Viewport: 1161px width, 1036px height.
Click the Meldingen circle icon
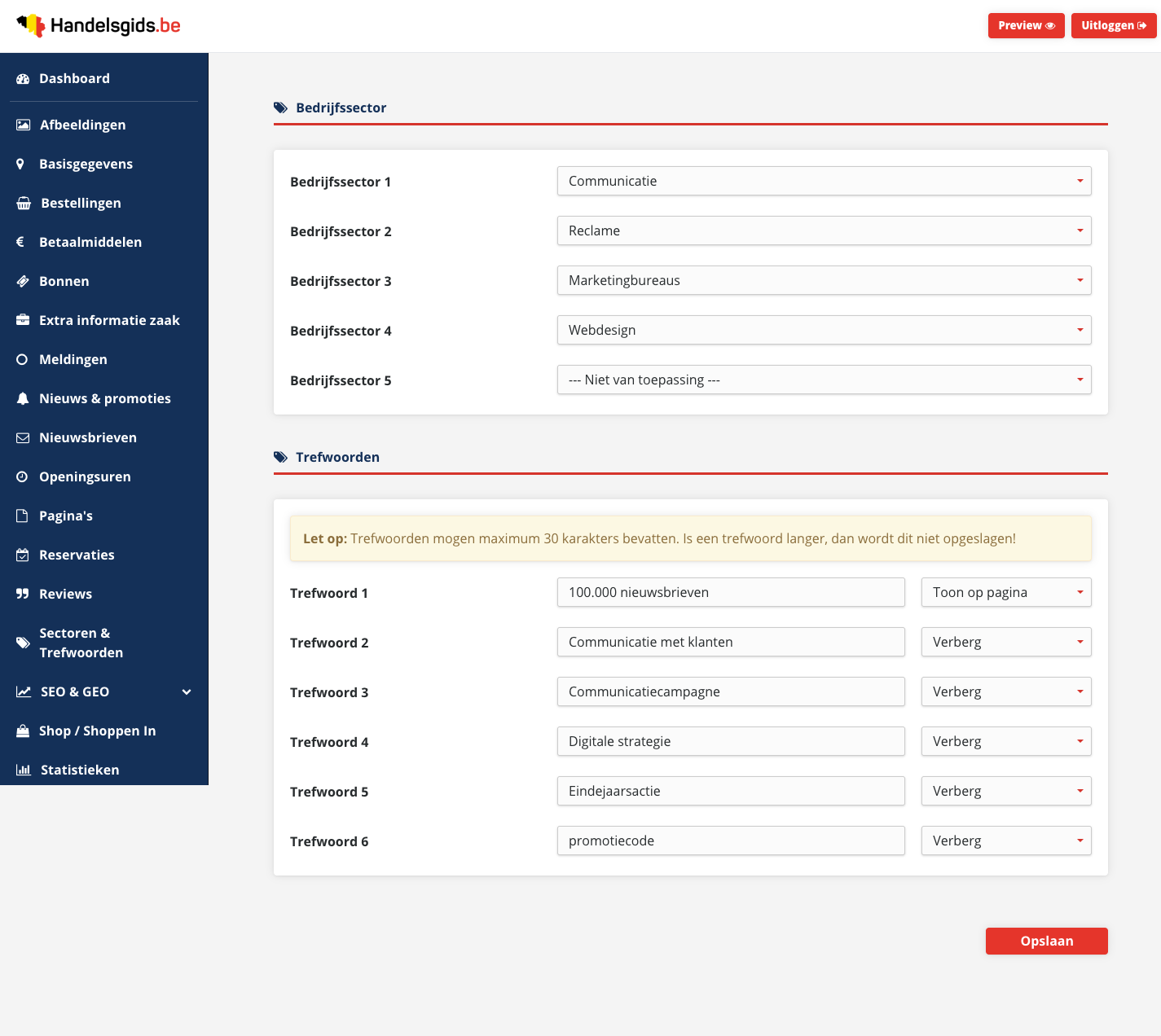(x=22, y=359)
